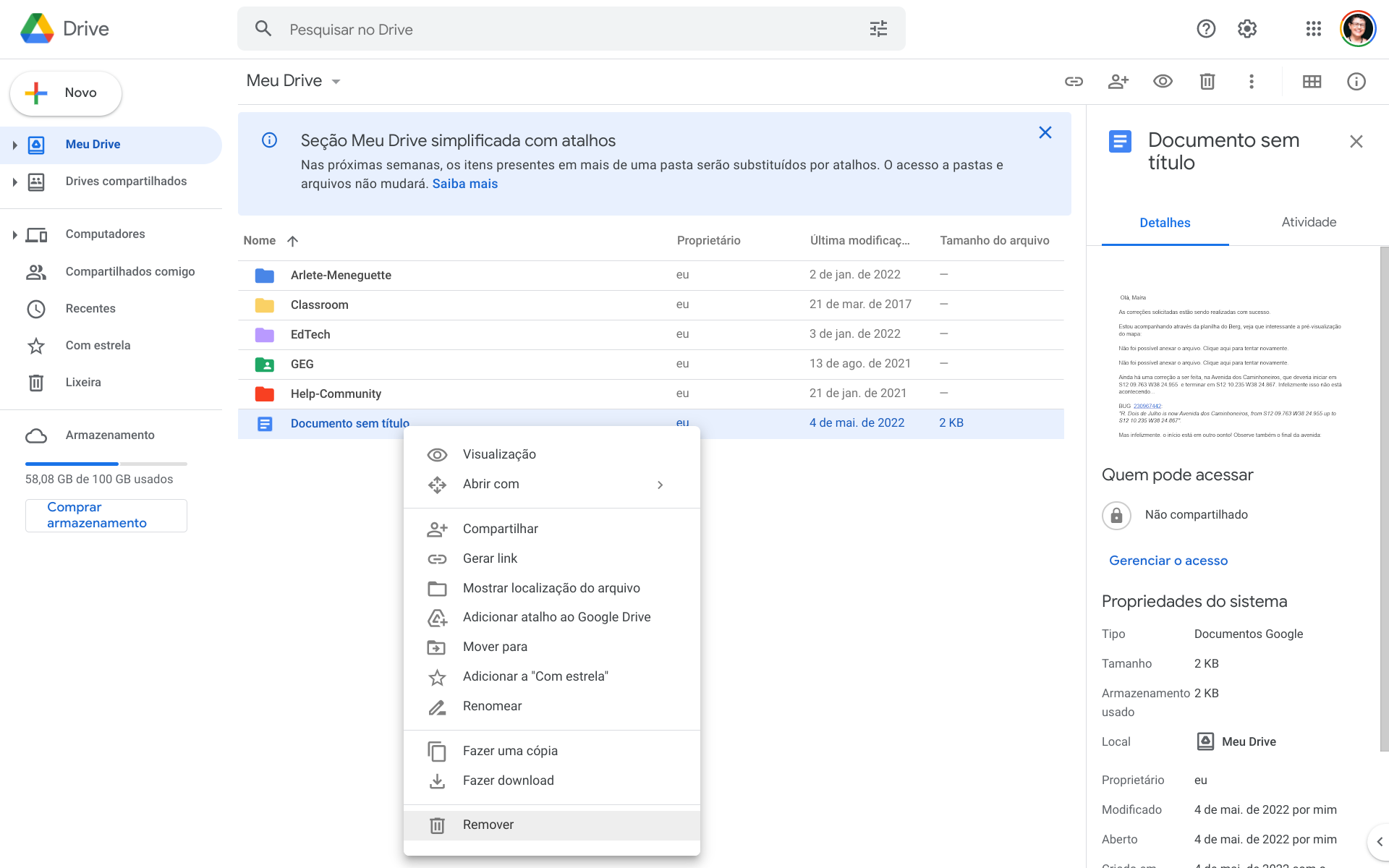Screen dimensions: 1389x868
Task: Click the Recentes clock icon
Action: tap(36, 309)
